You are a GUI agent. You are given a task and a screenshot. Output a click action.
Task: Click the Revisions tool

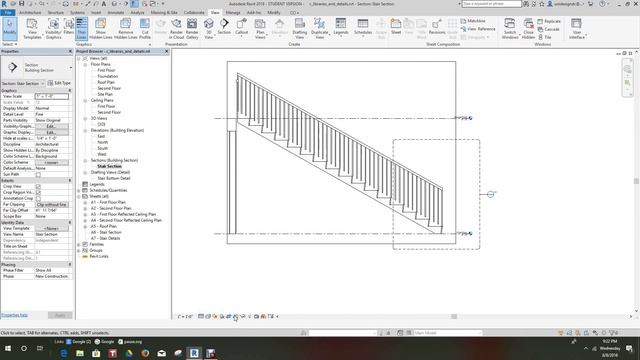click(437, 26)
